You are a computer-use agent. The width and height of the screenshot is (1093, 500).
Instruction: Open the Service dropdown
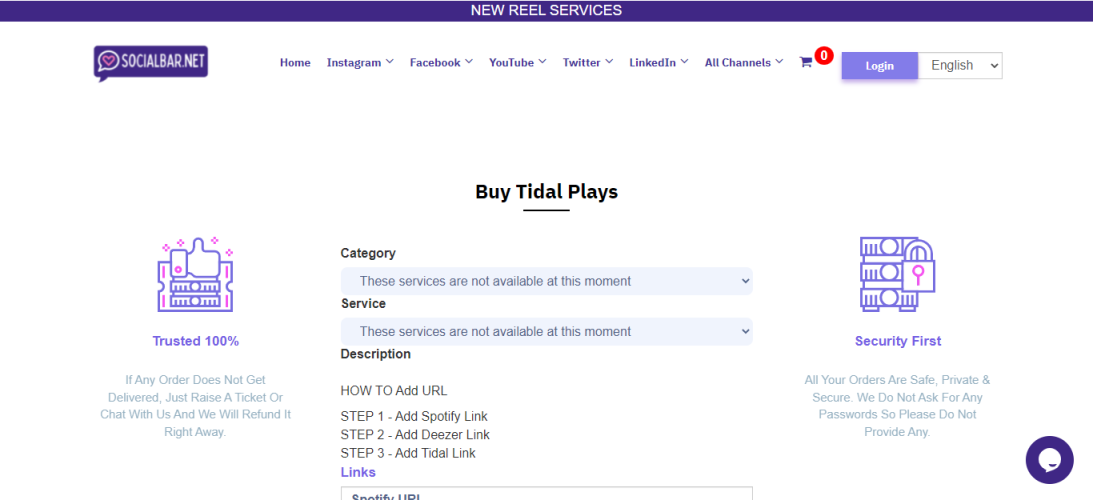click(546, 331)
